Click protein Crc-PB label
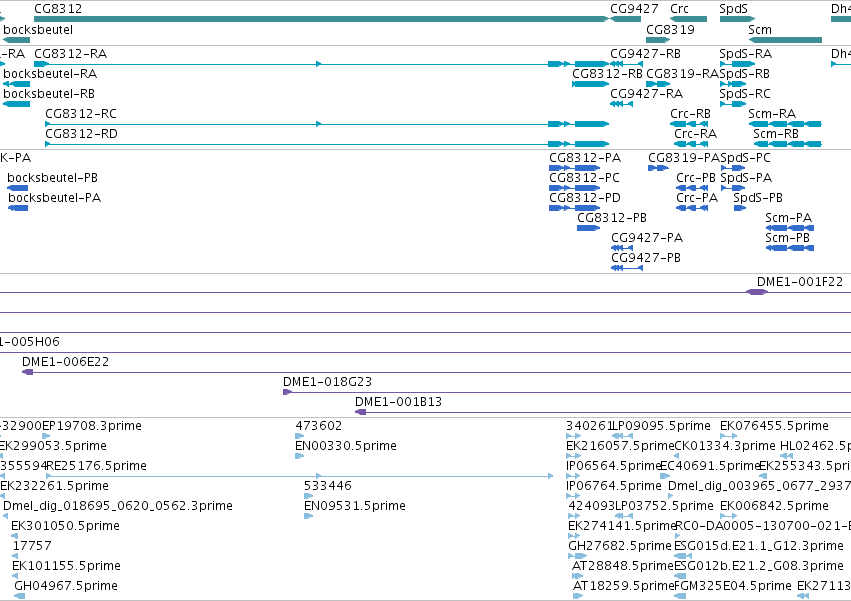Image resolution: width=851 pixels, height=601 pixels. (x=696, y=178)
